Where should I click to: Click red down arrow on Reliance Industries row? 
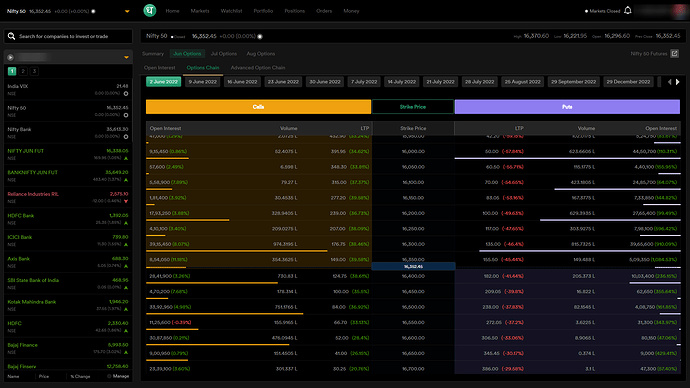(126, 201)
